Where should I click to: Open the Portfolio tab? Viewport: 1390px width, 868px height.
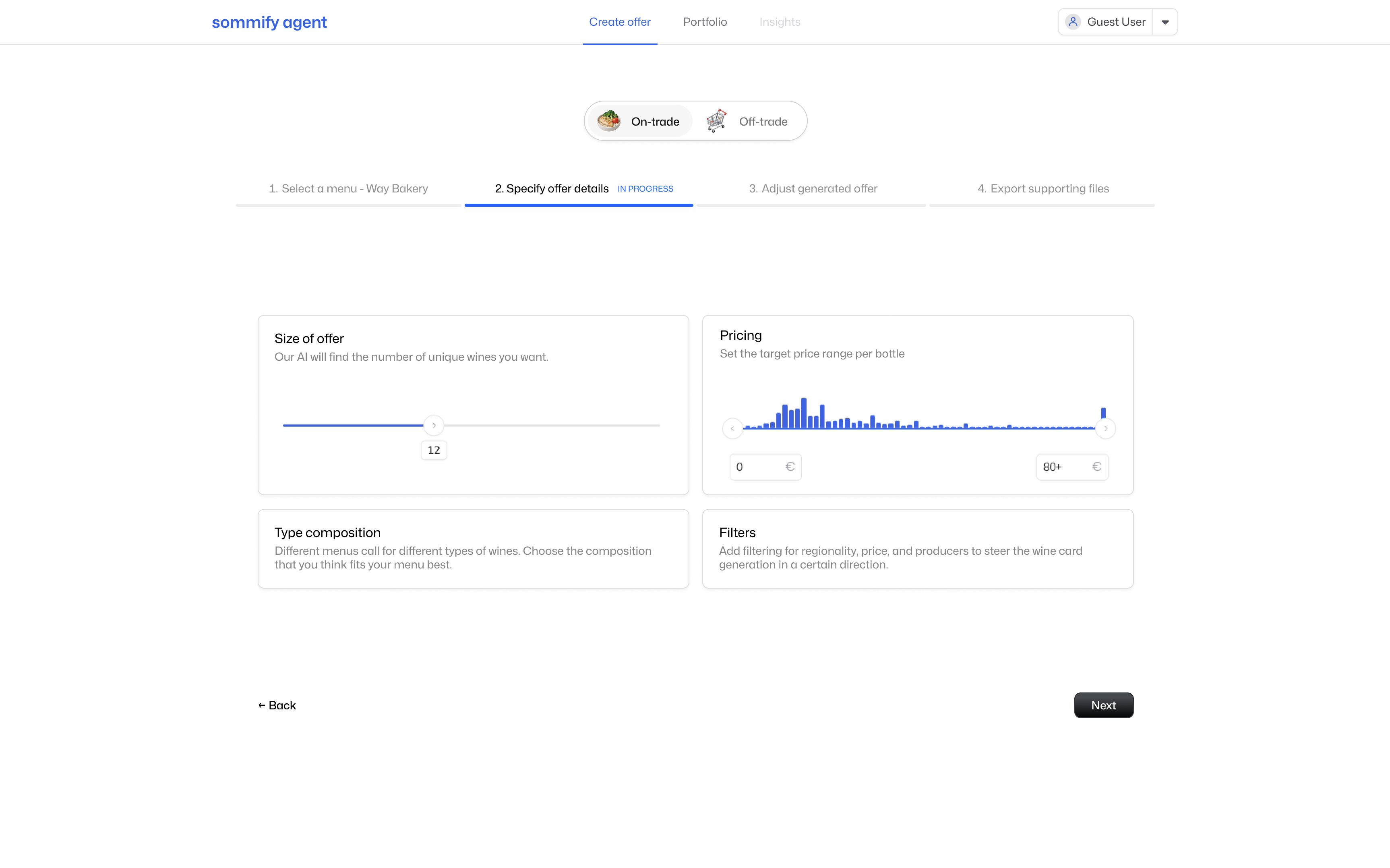pos(705,22)
